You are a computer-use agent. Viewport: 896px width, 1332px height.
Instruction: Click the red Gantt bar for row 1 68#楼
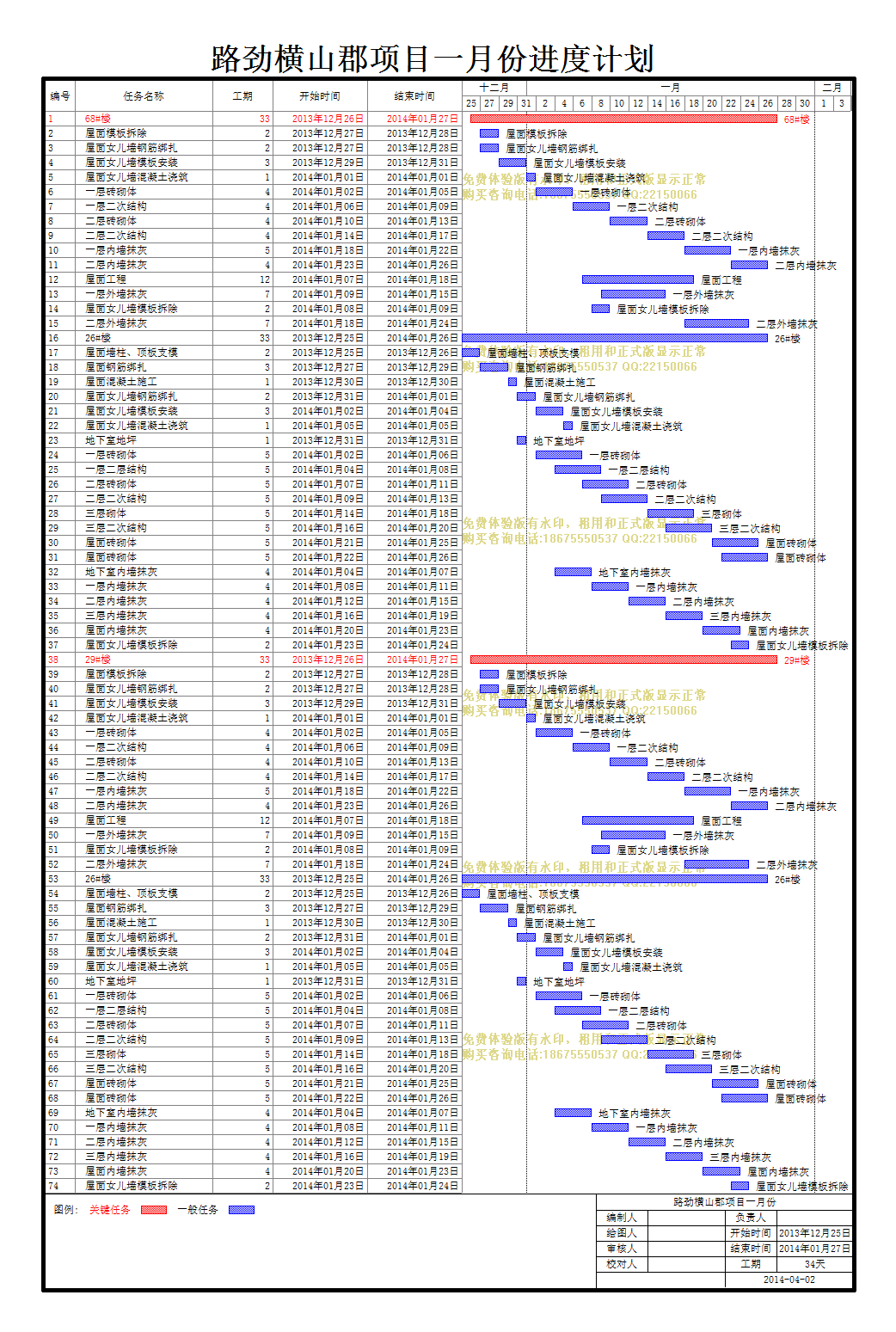pos(623,119)
